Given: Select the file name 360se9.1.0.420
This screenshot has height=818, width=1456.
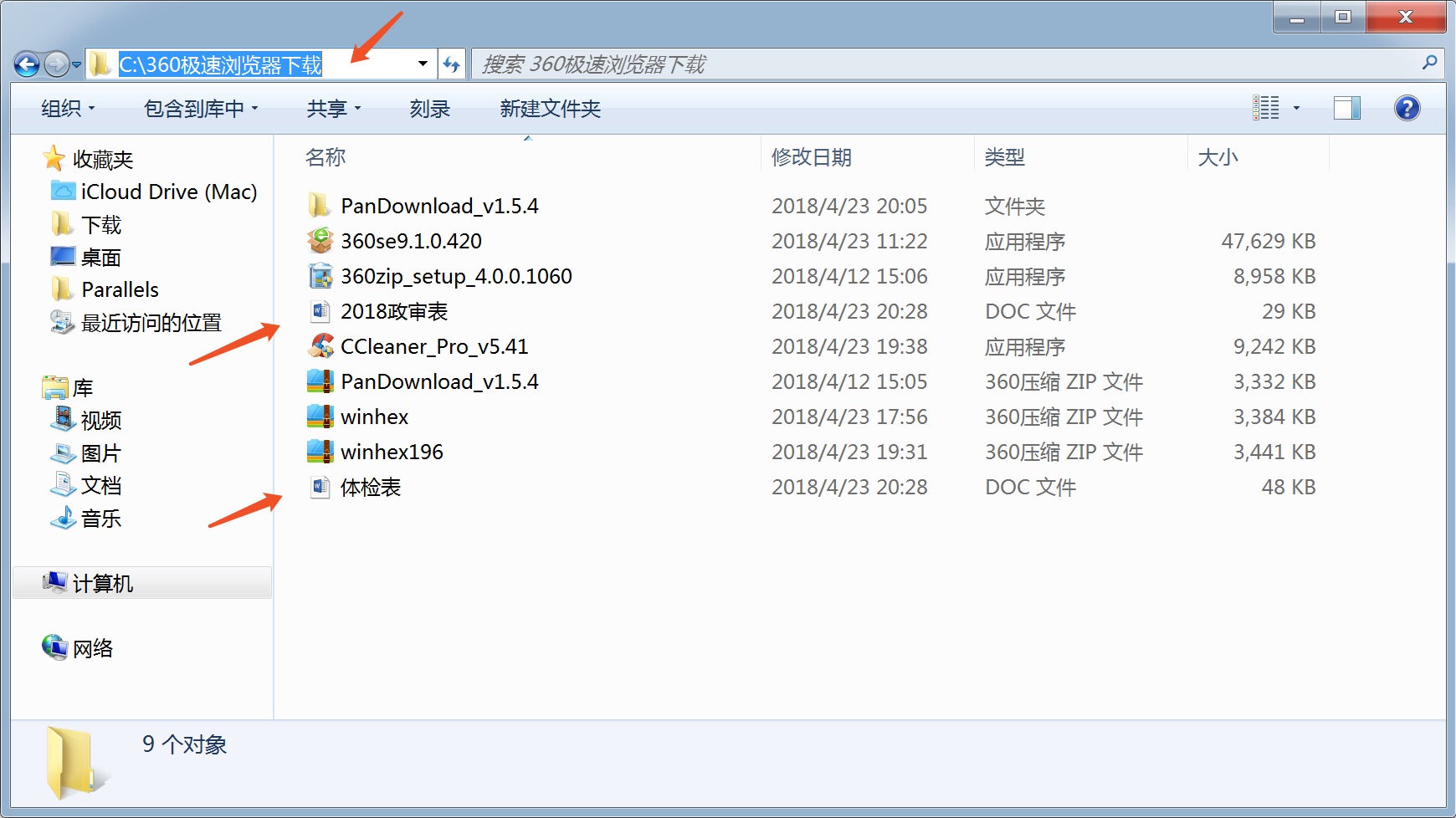Looking at the screenshot, I should [411, 241].
